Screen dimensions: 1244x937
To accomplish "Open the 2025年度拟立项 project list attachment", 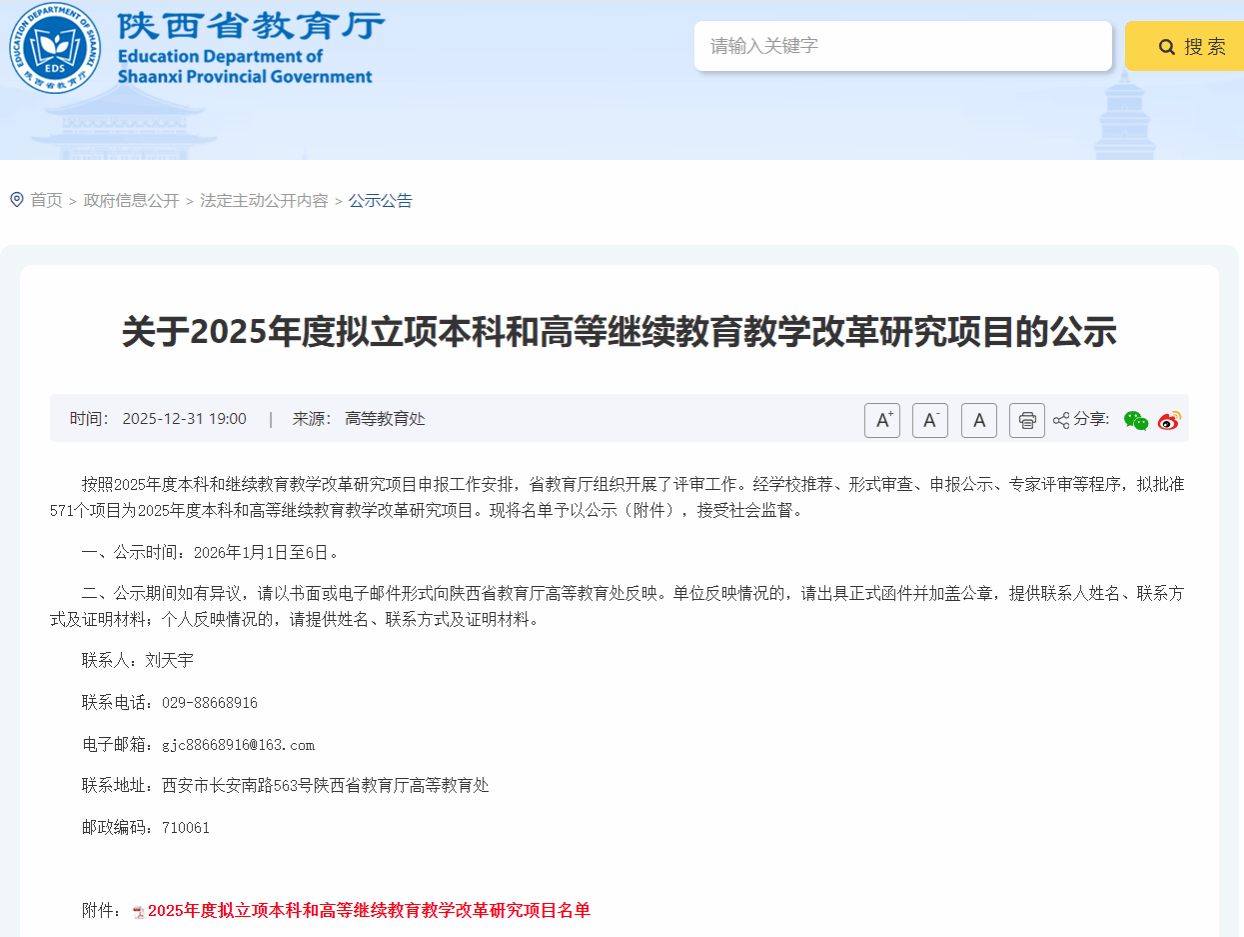I will (x=369, y=910).
